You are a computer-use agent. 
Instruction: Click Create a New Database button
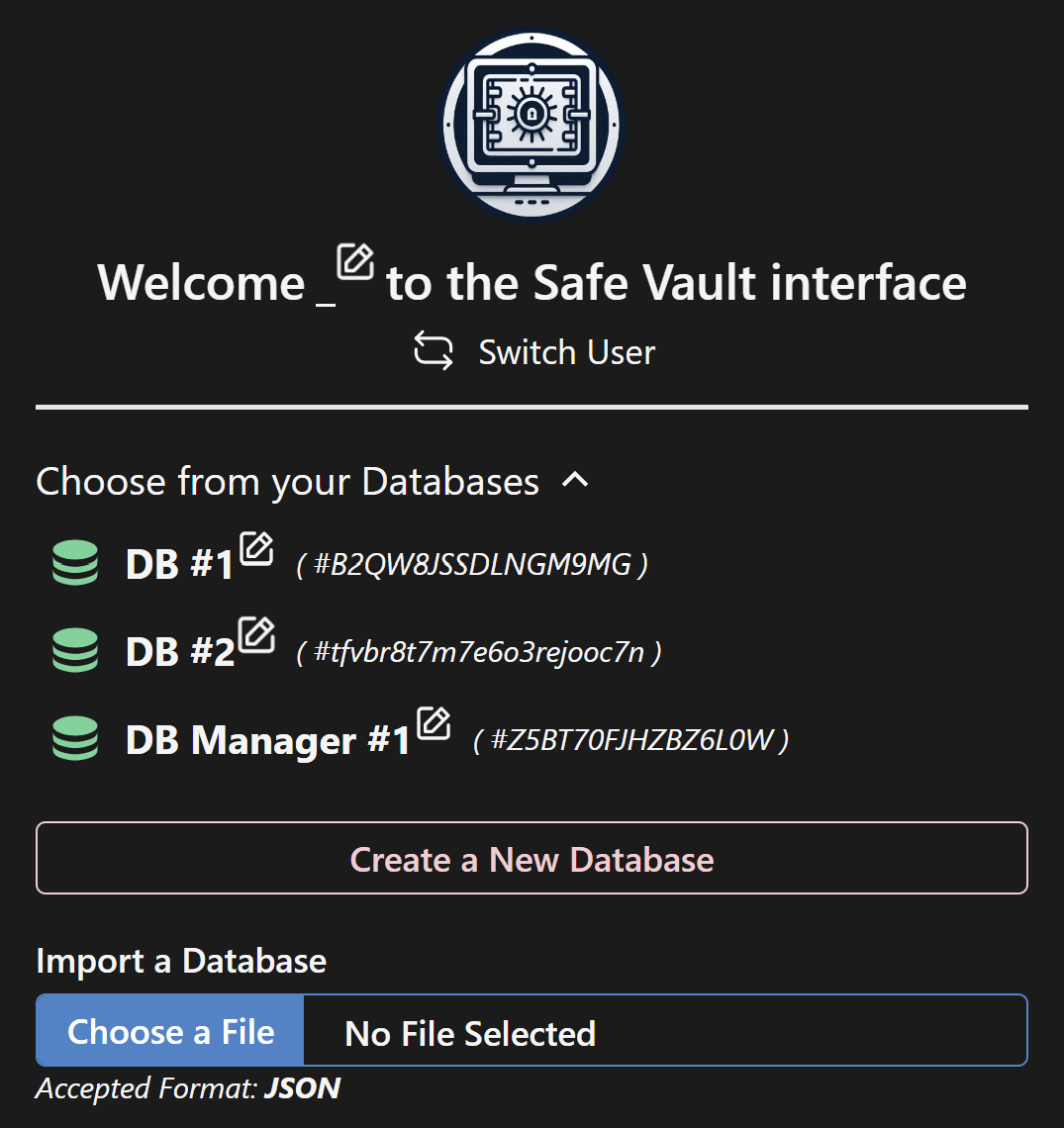[x=532, y=858]
